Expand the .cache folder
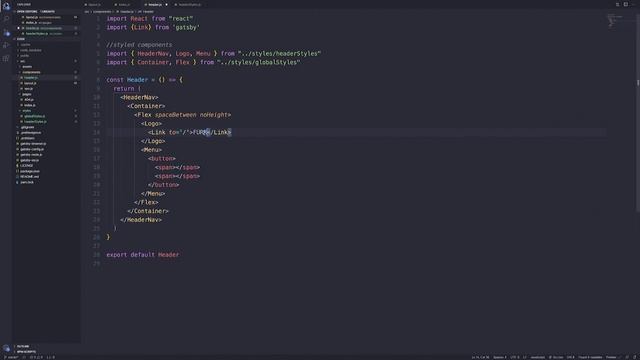 [25, 44]
